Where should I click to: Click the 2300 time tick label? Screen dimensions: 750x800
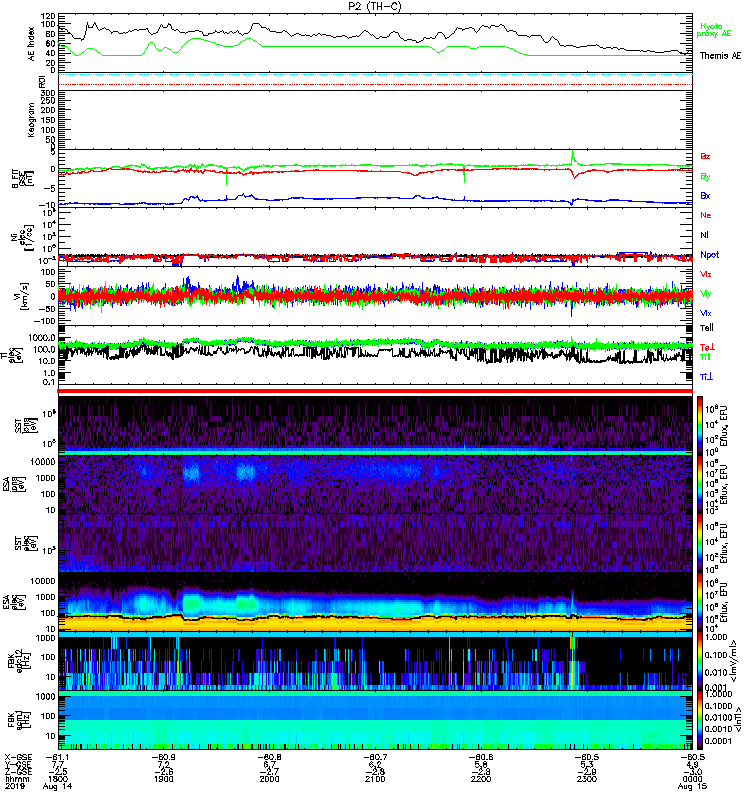[587, 779]
